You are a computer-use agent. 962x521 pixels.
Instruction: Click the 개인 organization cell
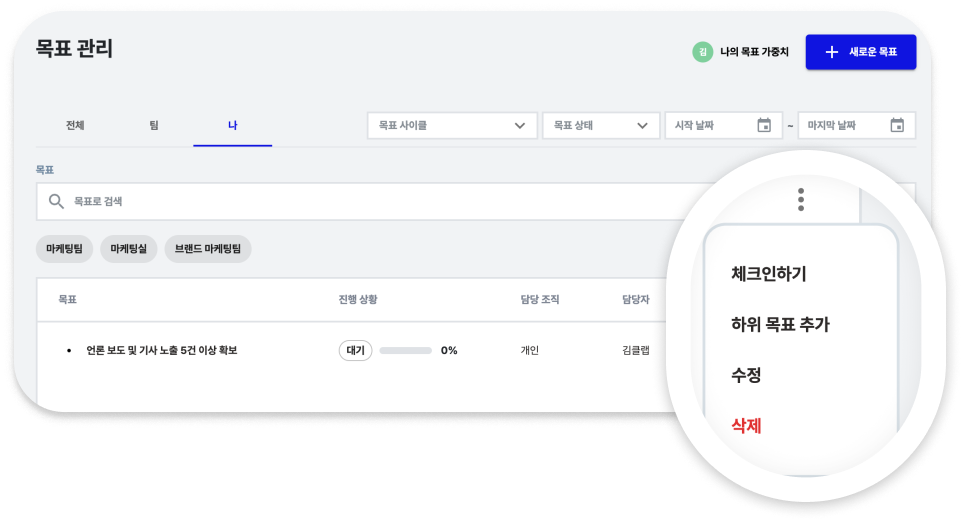[x=529, y=350]
